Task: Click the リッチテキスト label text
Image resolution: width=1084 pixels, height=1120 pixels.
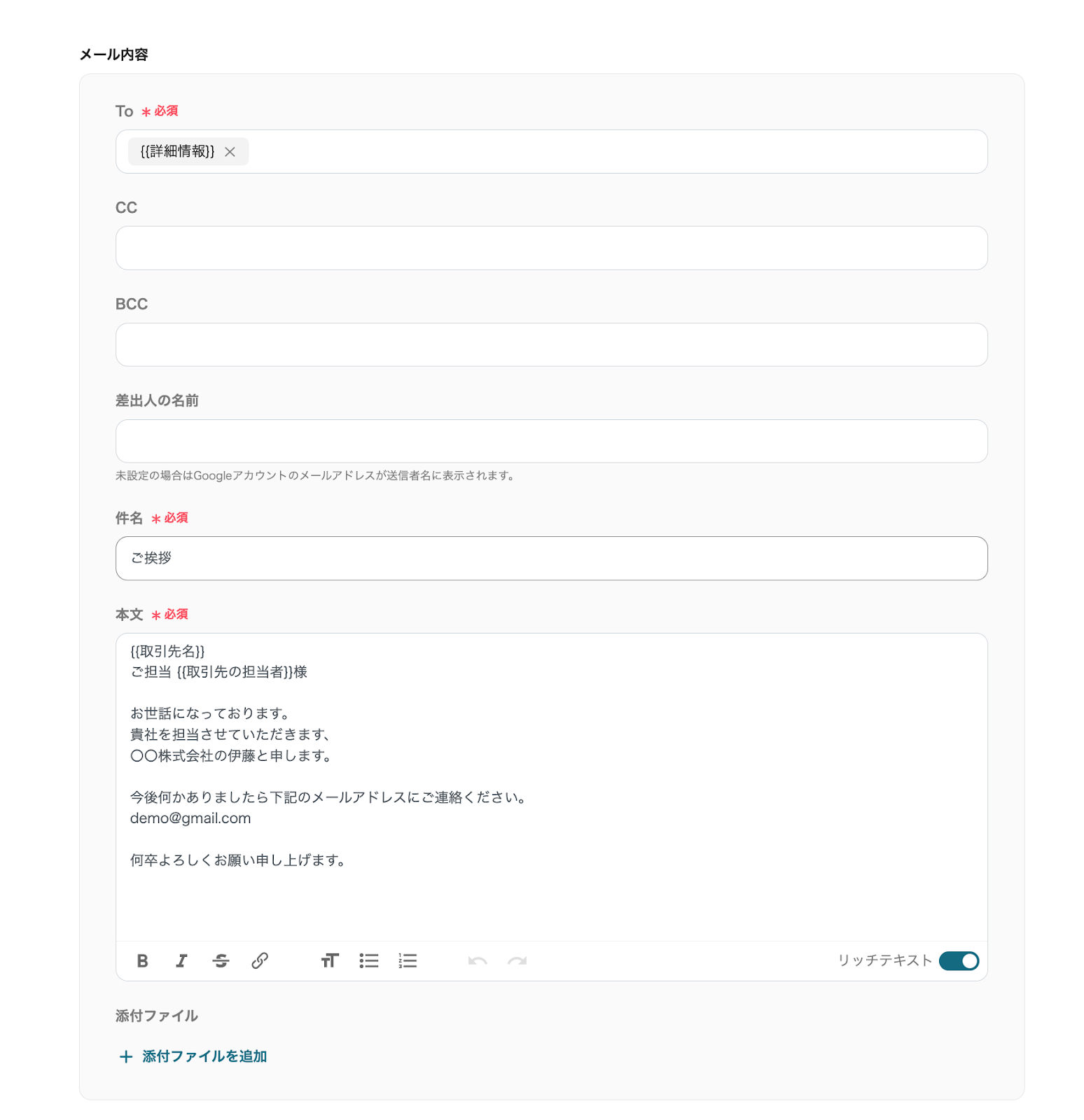Action: pos(885,961)
